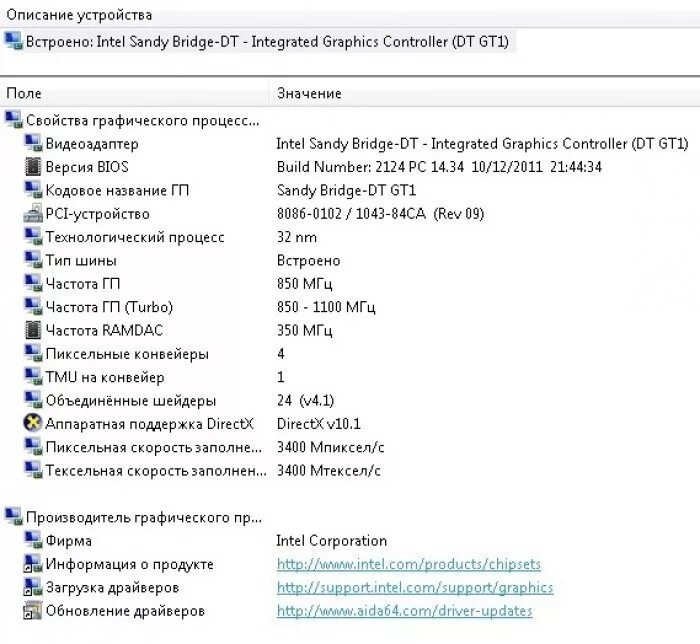Select the Аппаратная поддержка DirectX field label
This screenshot has height=644, width=700.
[x=150, y=424]
